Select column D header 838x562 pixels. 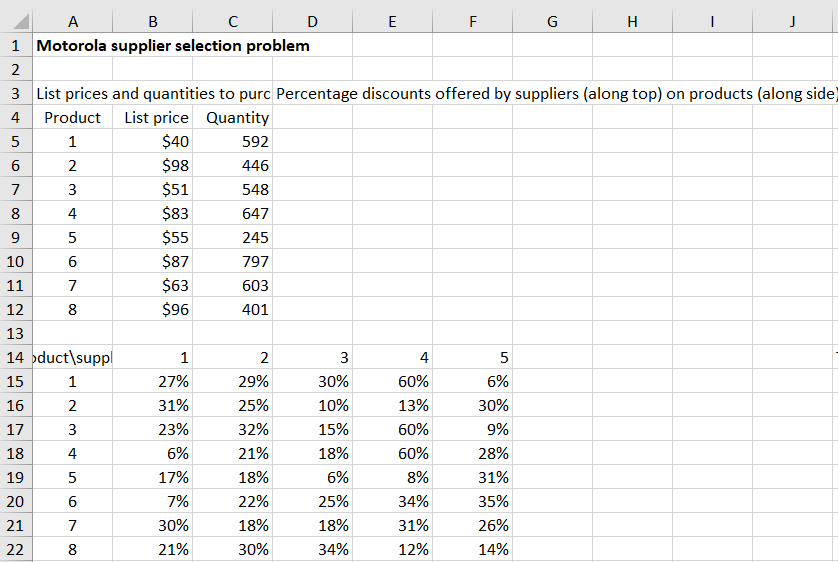point(313,22)
